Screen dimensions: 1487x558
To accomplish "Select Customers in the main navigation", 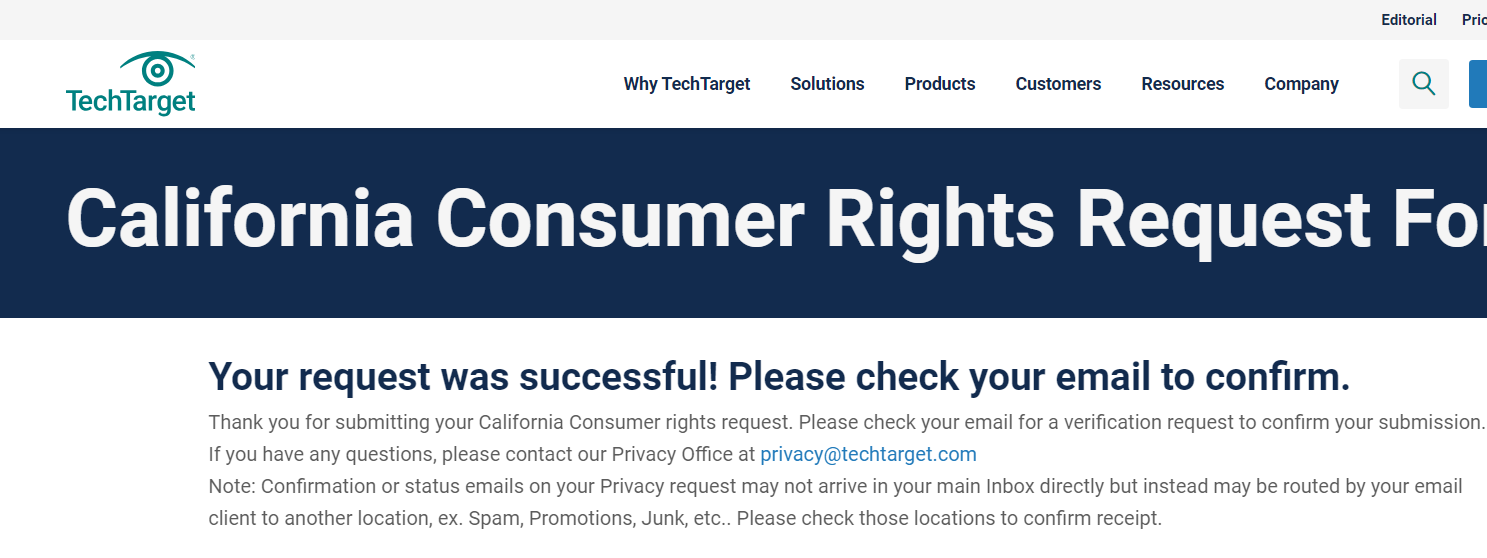I will pyautogui.click(x=1058, y=84).
